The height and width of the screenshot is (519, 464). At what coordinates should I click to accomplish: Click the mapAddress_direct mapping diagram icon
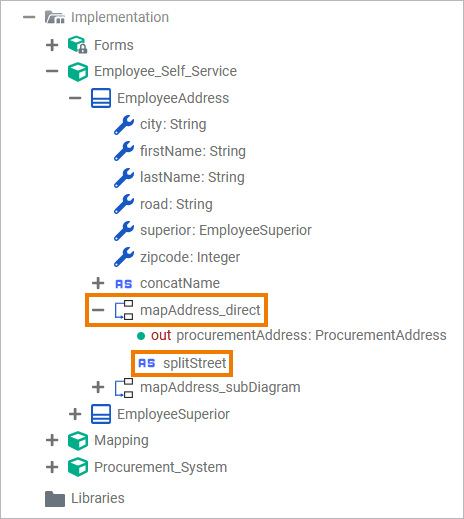click(124, 310)
